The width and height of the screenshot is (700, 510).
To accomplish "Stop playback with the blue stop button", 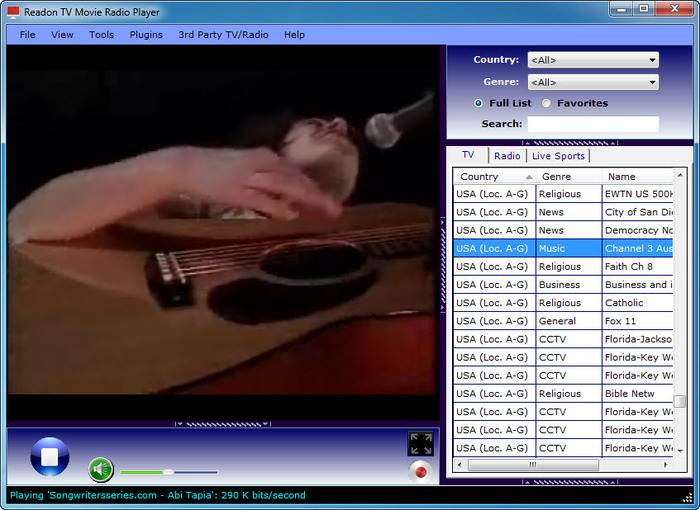I will [x=50, y=458].
